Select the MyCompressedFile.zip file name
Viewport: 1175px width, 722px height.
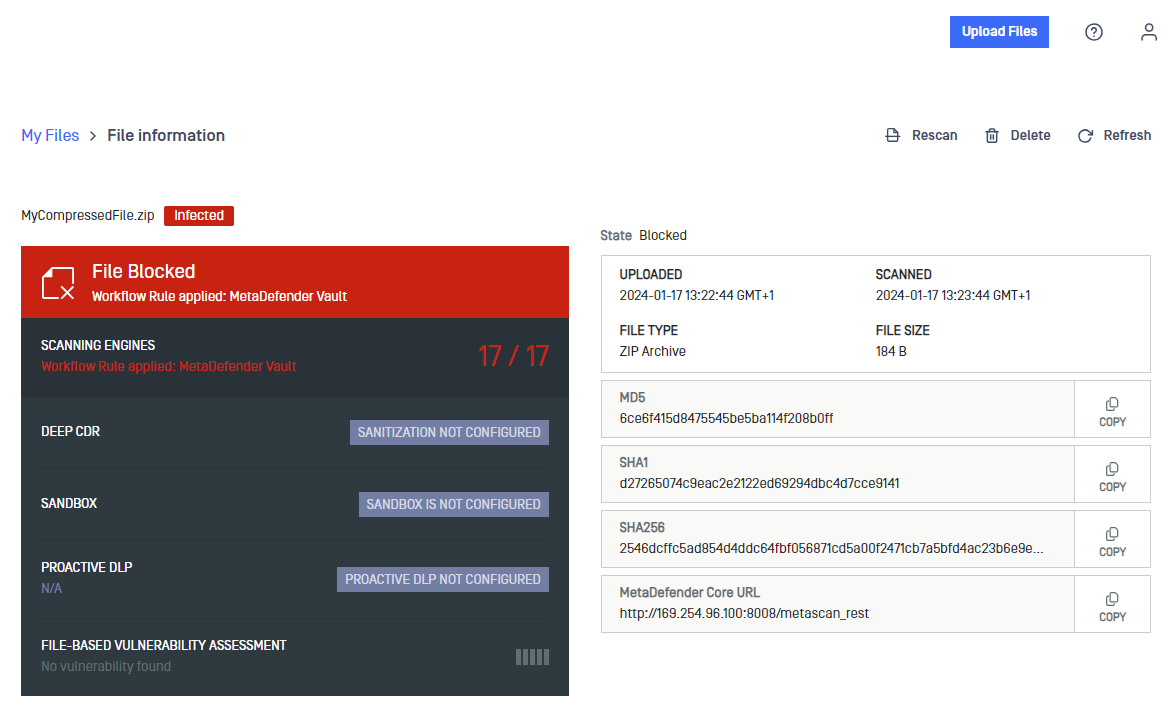[x=88, y=216]
